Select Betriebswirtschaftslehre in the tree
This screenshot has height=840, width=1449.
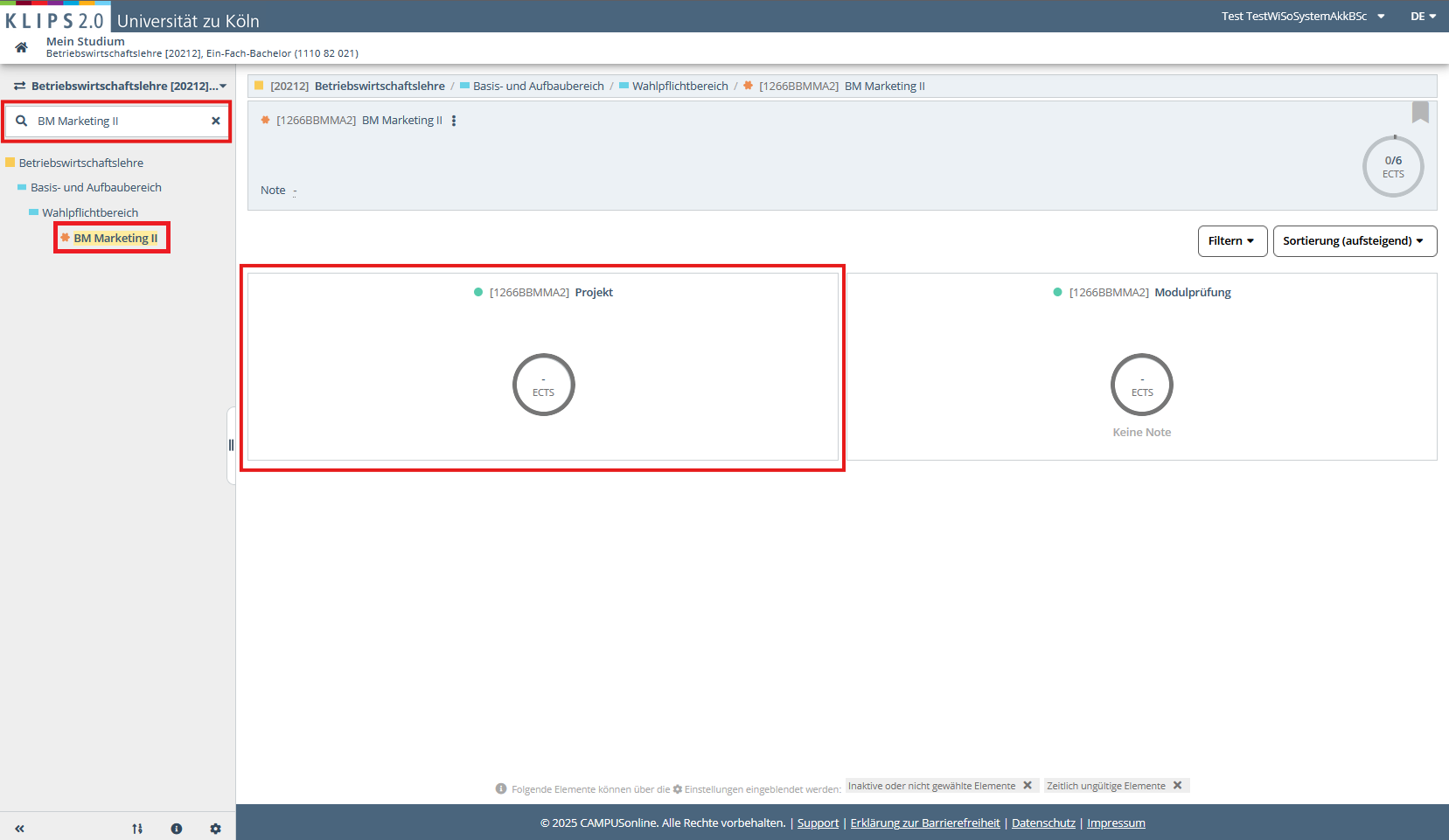(81, 163)
